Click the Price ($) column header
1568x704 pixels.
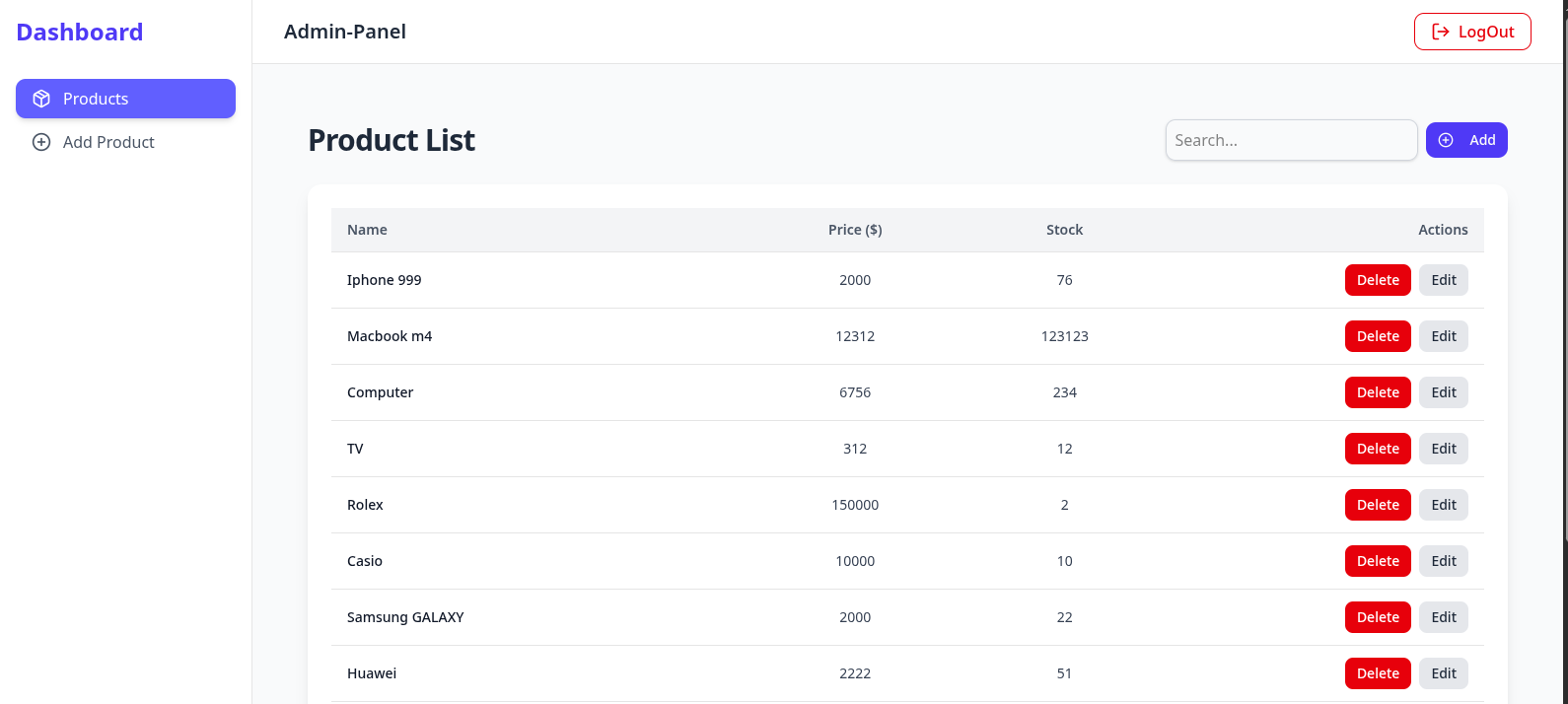(855, 230)
